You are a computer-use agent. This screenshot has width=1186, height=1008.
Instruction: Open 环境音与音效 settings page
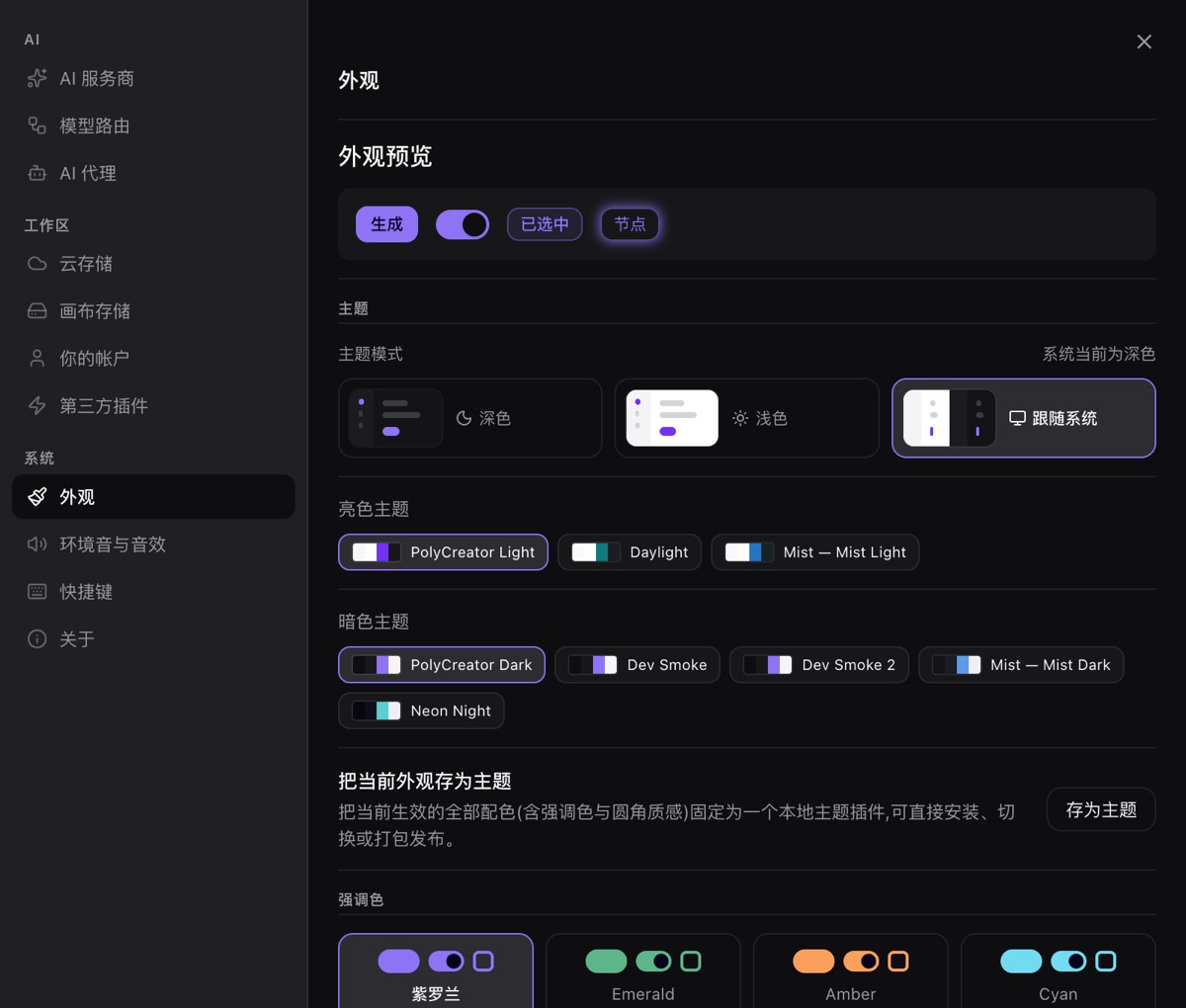(x=153, y=545)
